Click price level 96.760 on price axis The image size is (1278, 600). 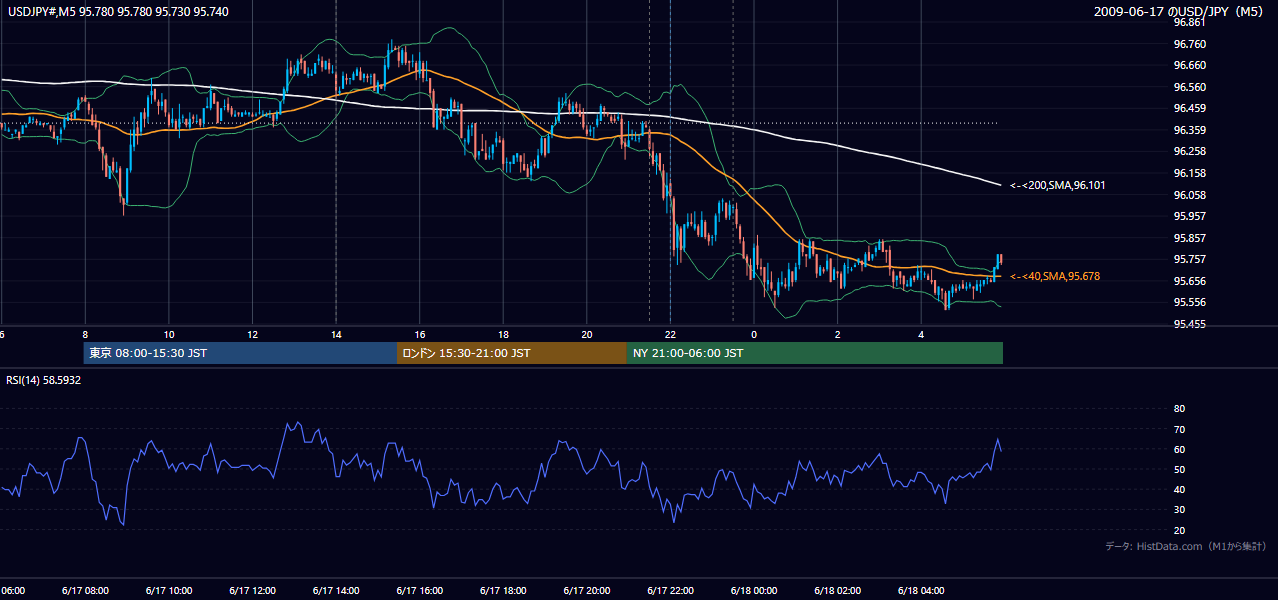(1190, 44)
